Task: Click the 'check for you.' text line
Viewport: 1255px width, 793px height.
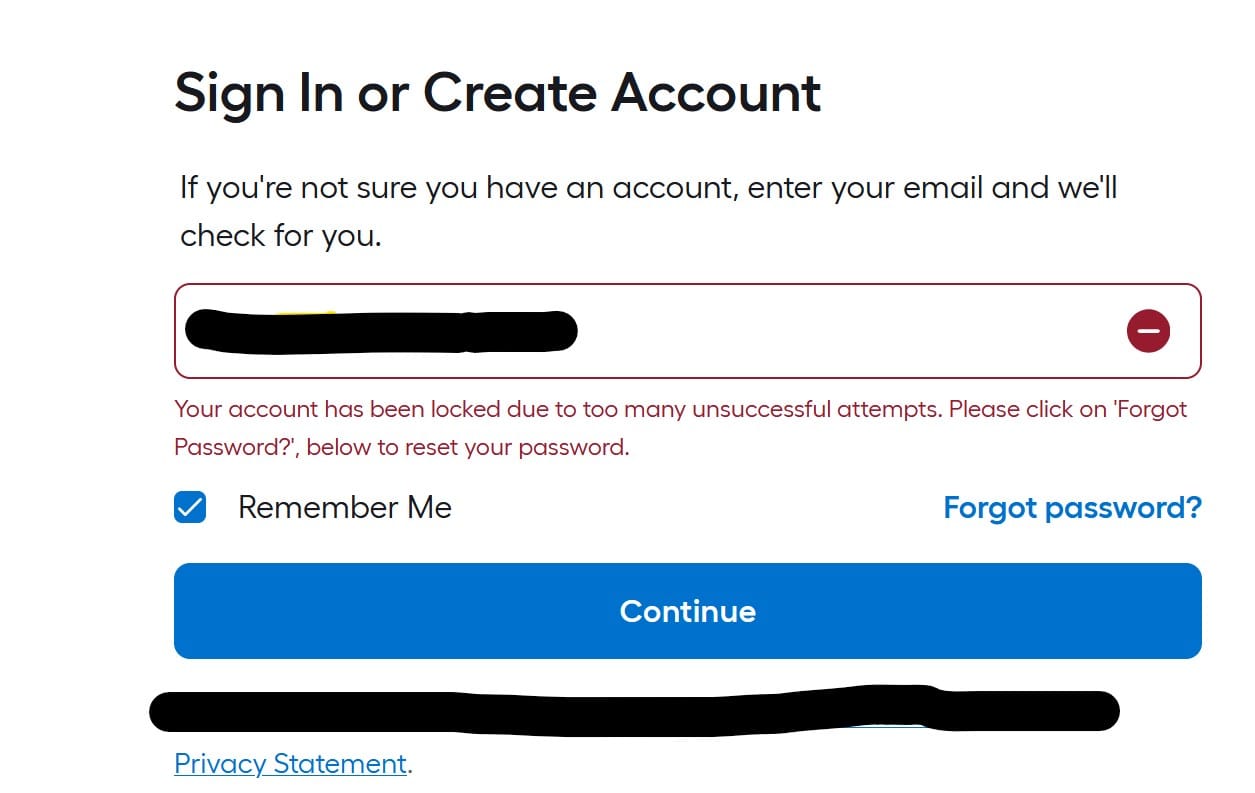Action: (281, 236)
